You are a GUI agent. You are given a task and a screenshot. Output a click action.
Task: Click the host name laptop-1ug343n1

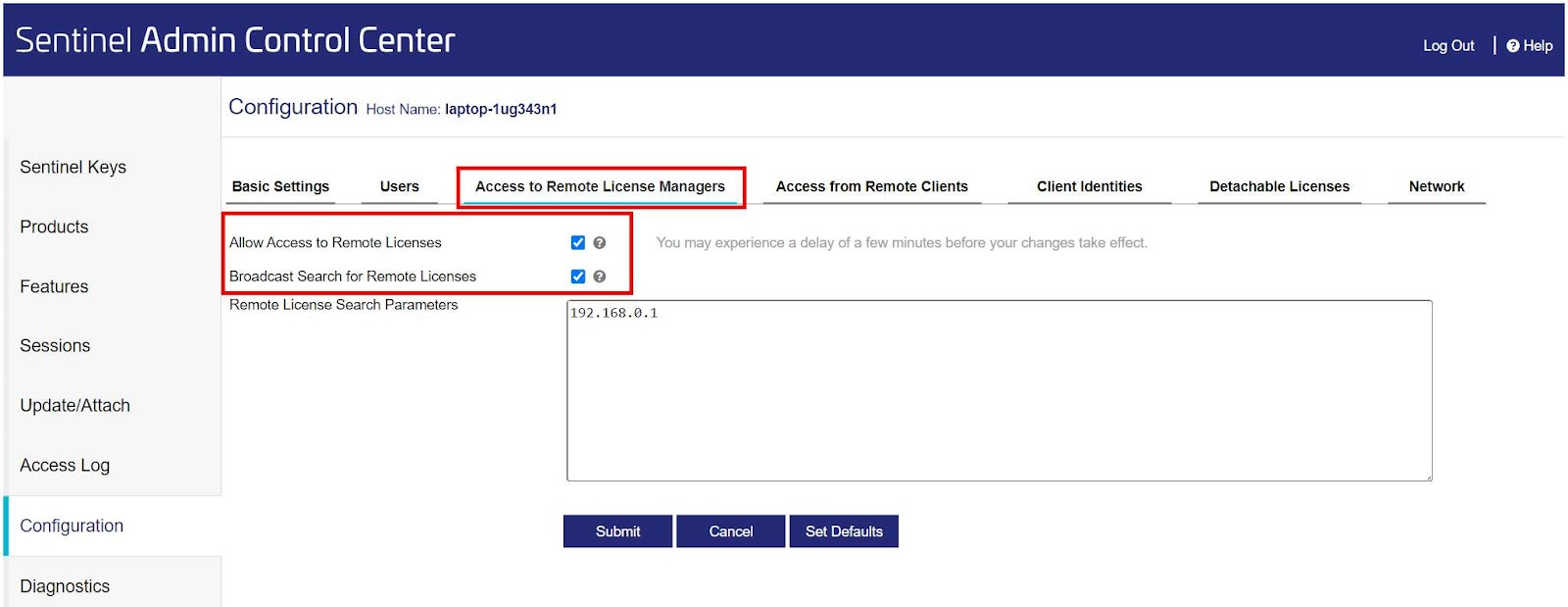tap(501, 109)
